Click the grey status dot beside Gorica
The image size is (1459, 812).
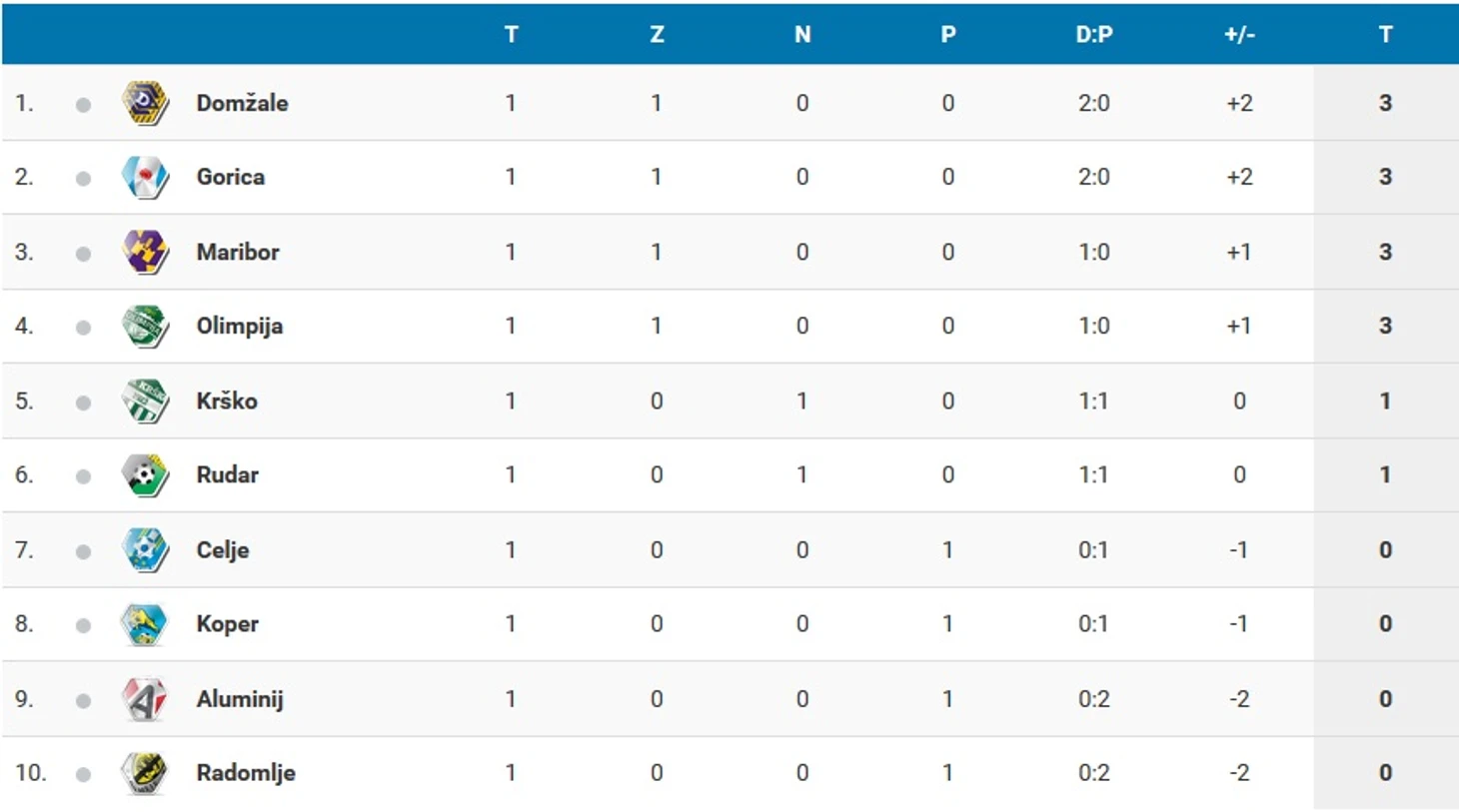(83, 179)
